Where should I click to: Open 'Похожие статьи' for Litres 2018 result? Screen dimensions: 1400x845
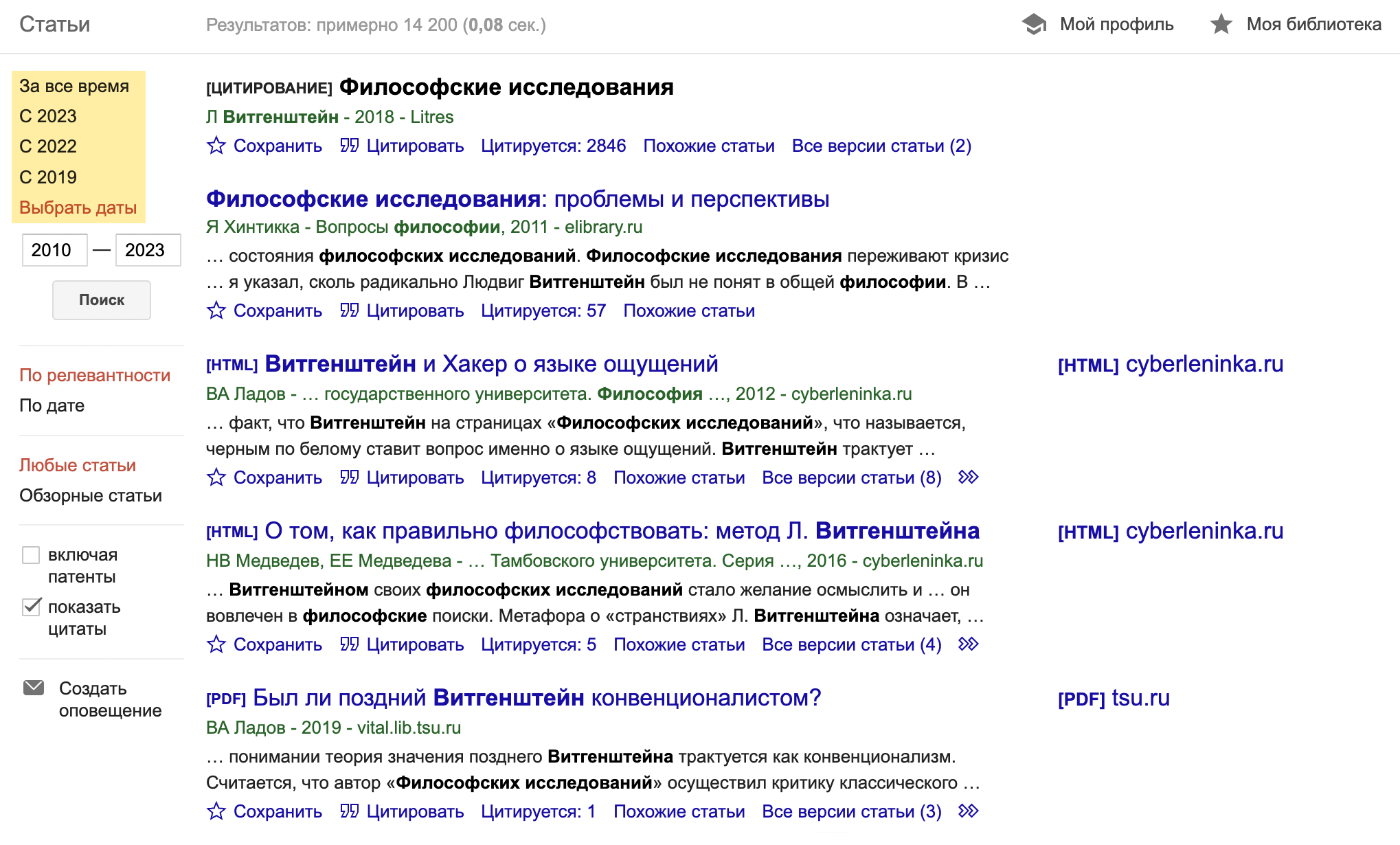[x=709, y=146]
